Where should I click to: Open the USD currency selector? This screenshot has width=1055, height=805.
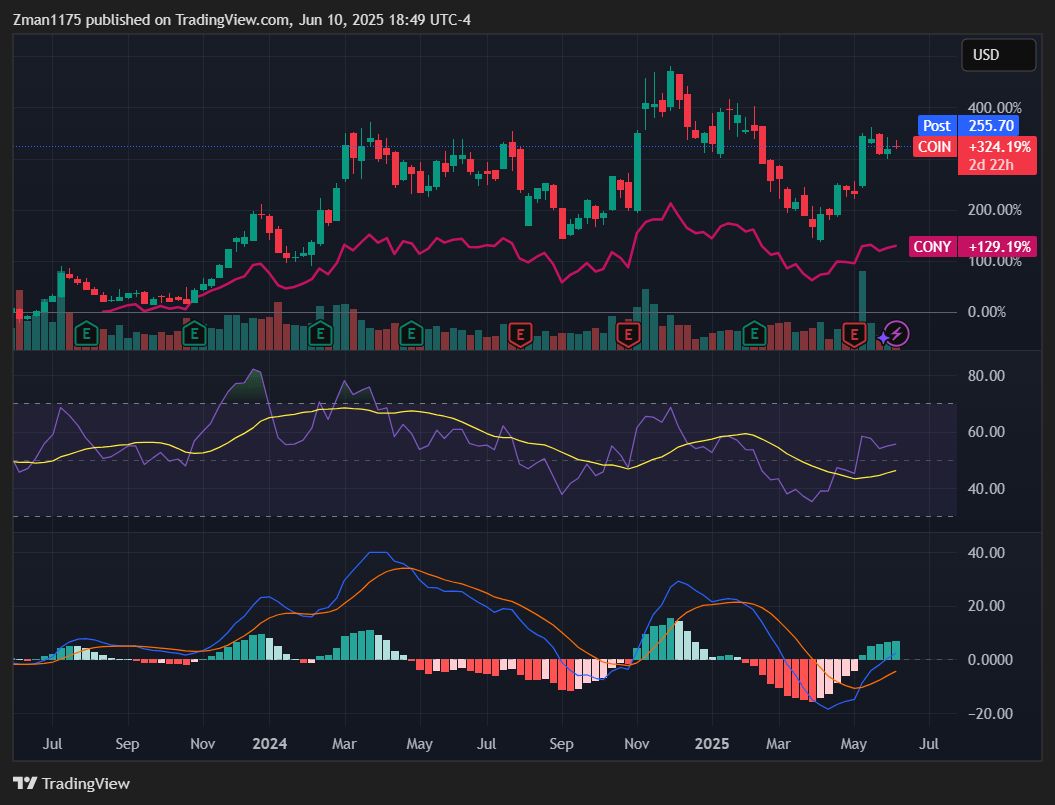coord(998,55)
